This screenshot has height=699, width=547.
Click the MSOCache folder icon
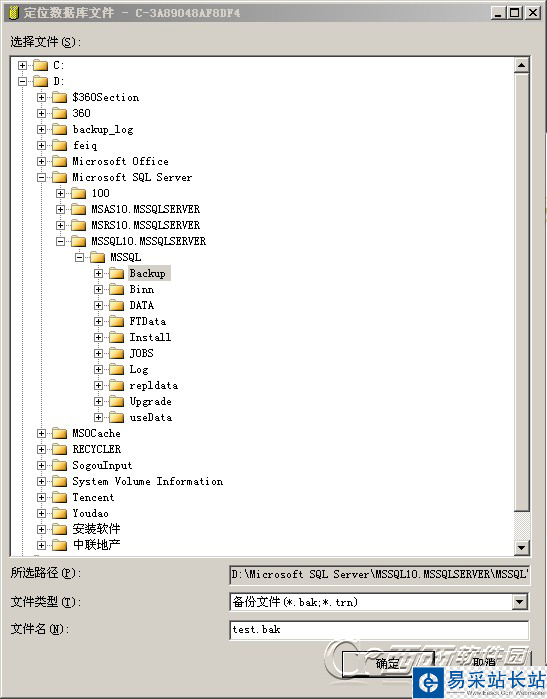pos(59,433)
